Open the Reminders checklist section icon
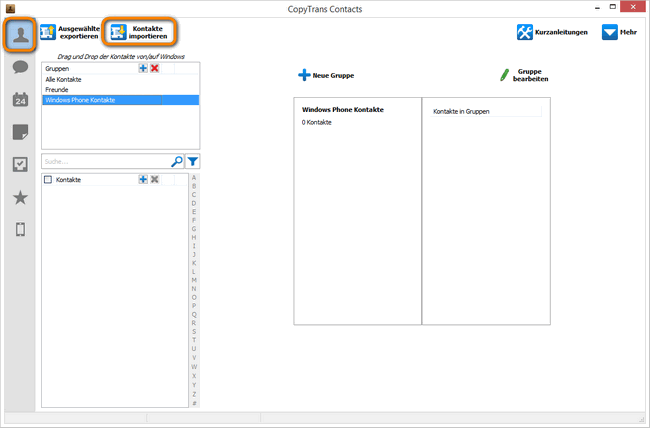 pyautogui.click(x=20, y=165)
